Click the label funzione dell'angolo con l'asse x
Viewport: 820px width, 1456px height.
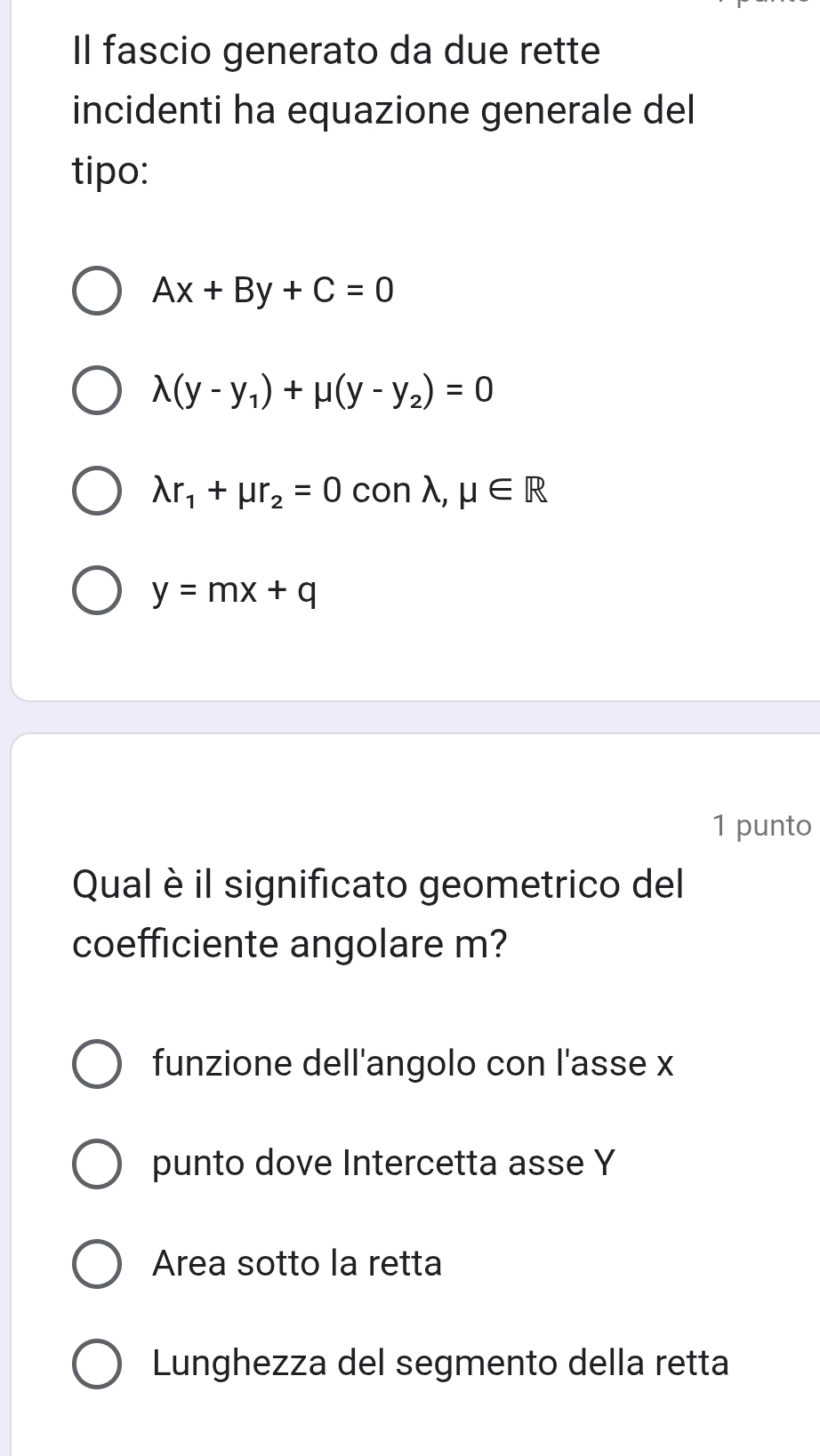pyautogui.click(x=414, y=1064)
